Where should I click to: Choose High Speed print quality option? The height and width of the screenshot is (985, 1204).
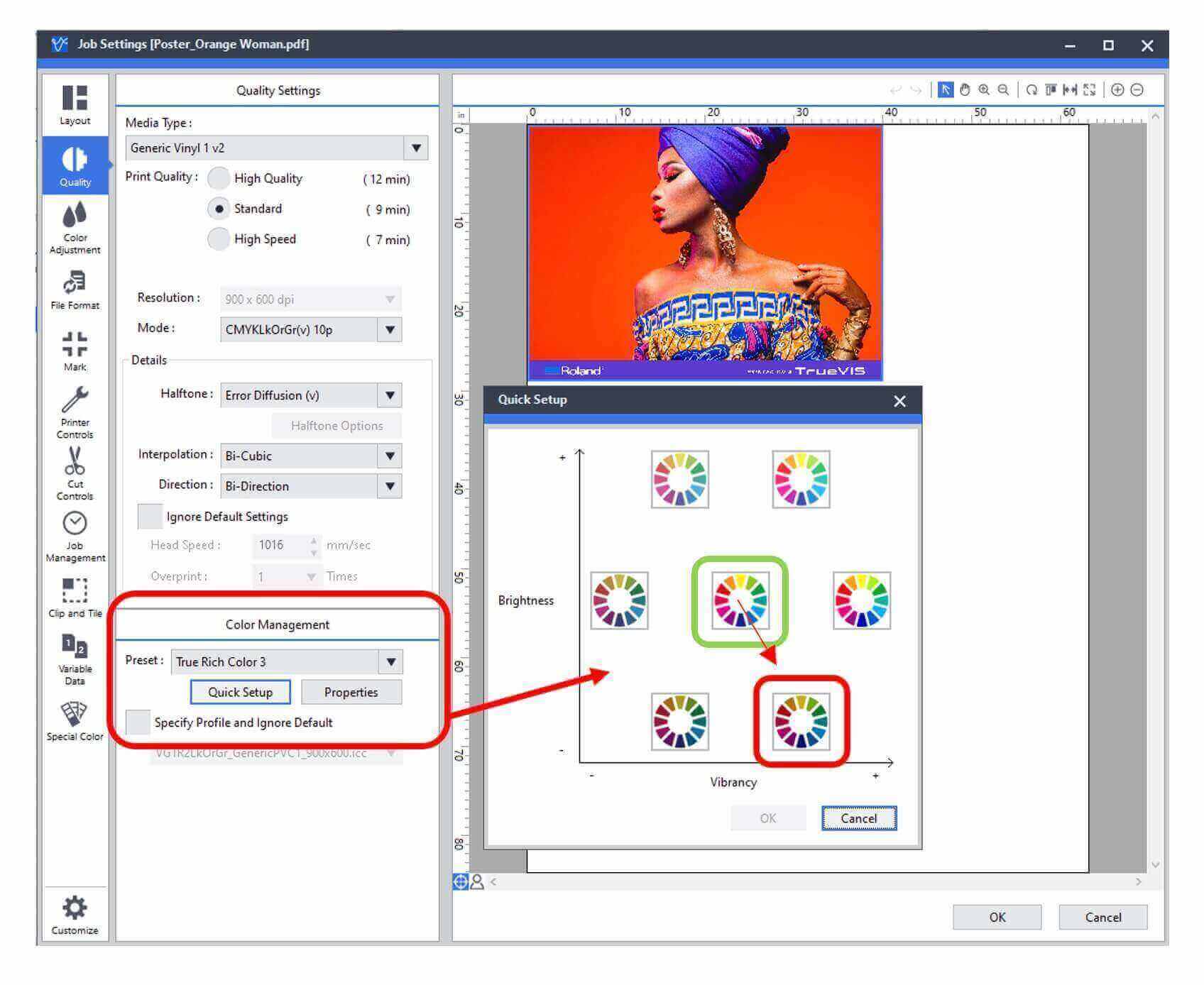point(219,238)
